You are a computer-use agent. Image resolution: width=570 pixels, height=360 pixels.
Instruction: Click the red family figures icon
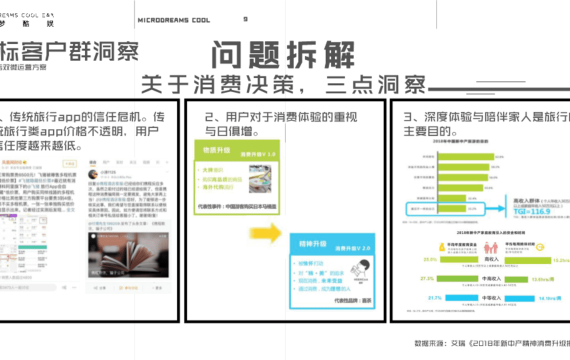[491, 248]
